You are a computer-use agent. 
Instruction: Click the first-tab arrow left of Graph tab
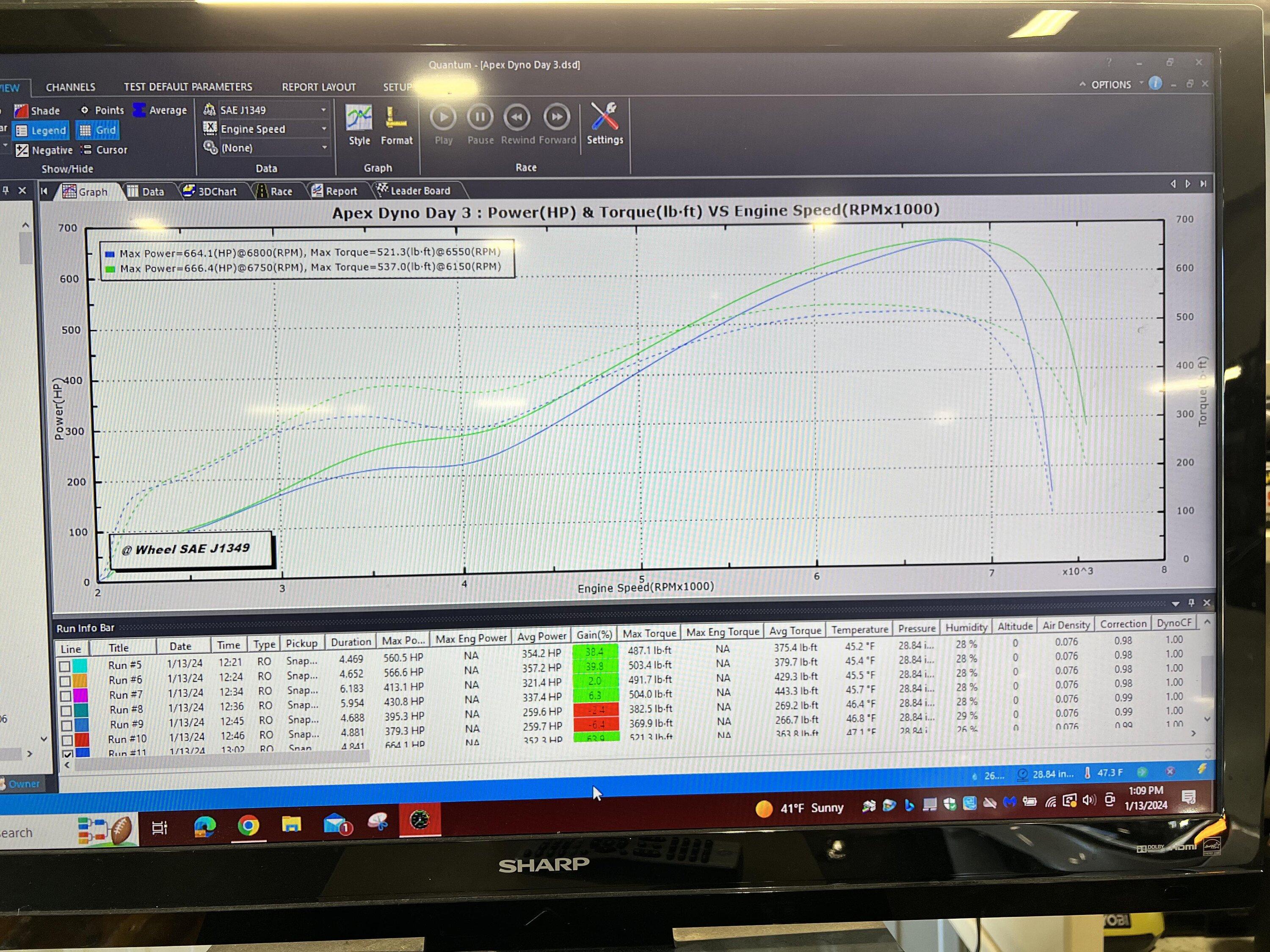click(44, 192)
